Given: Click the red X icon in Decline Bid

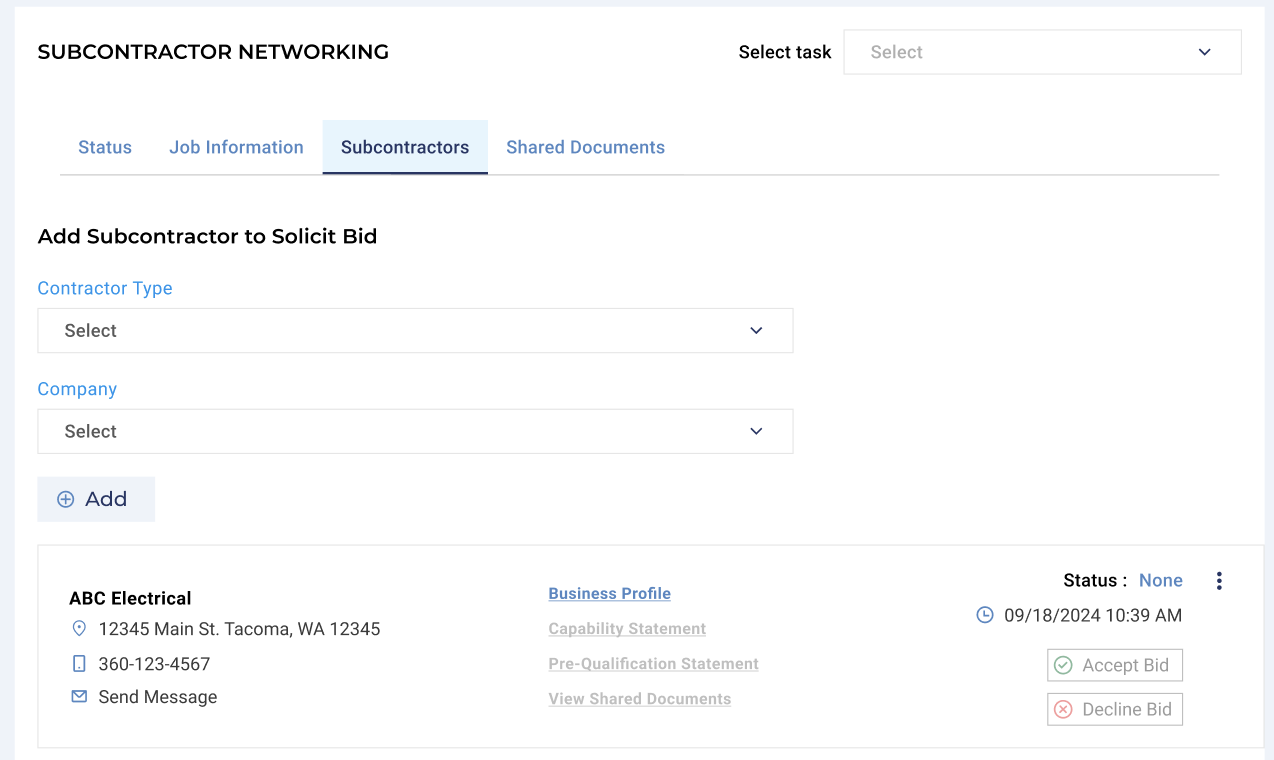Looking at the screenshot, I should tap(1063, 709).
